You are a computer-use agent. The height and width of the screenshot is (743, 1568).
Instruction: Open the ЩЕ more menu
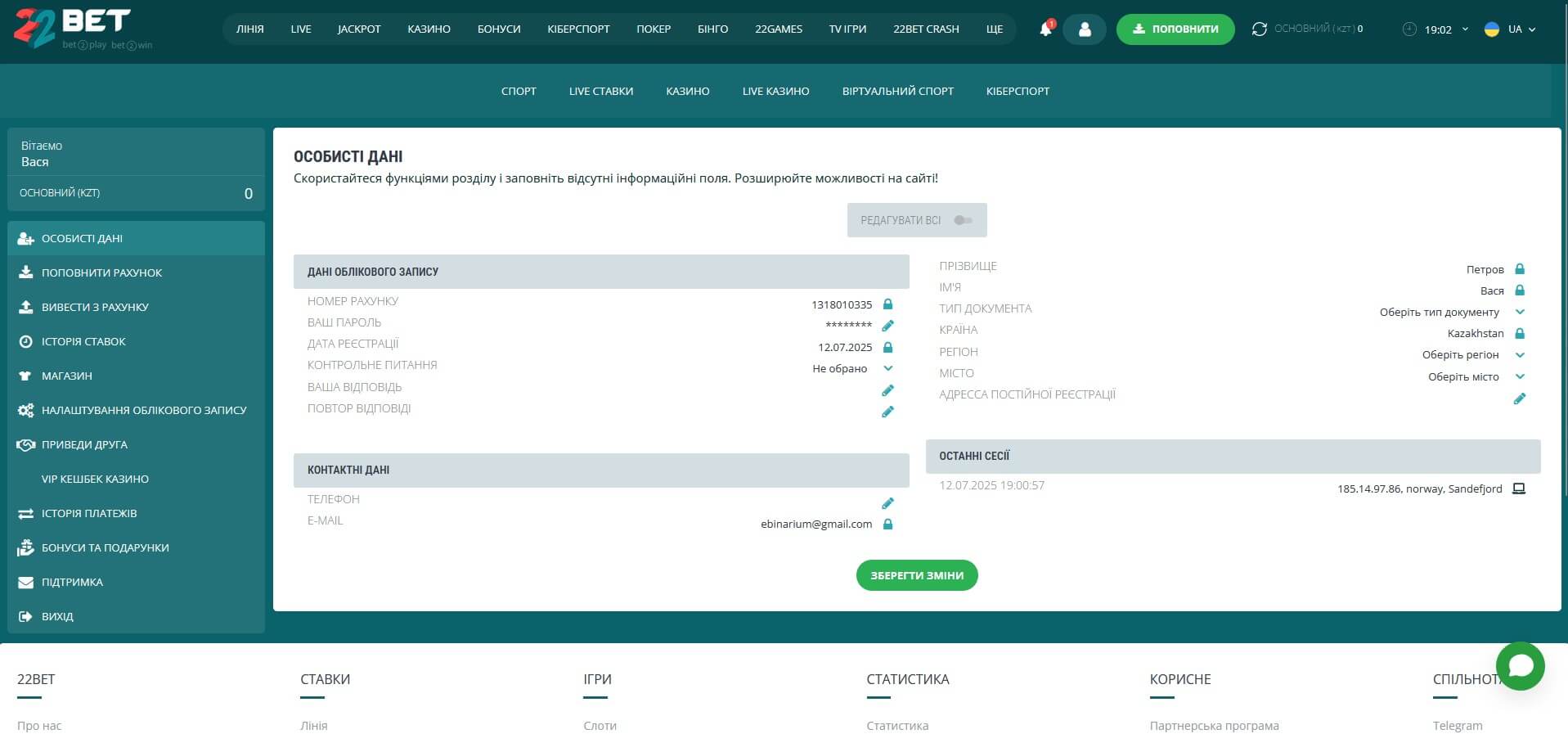point(995,29)
